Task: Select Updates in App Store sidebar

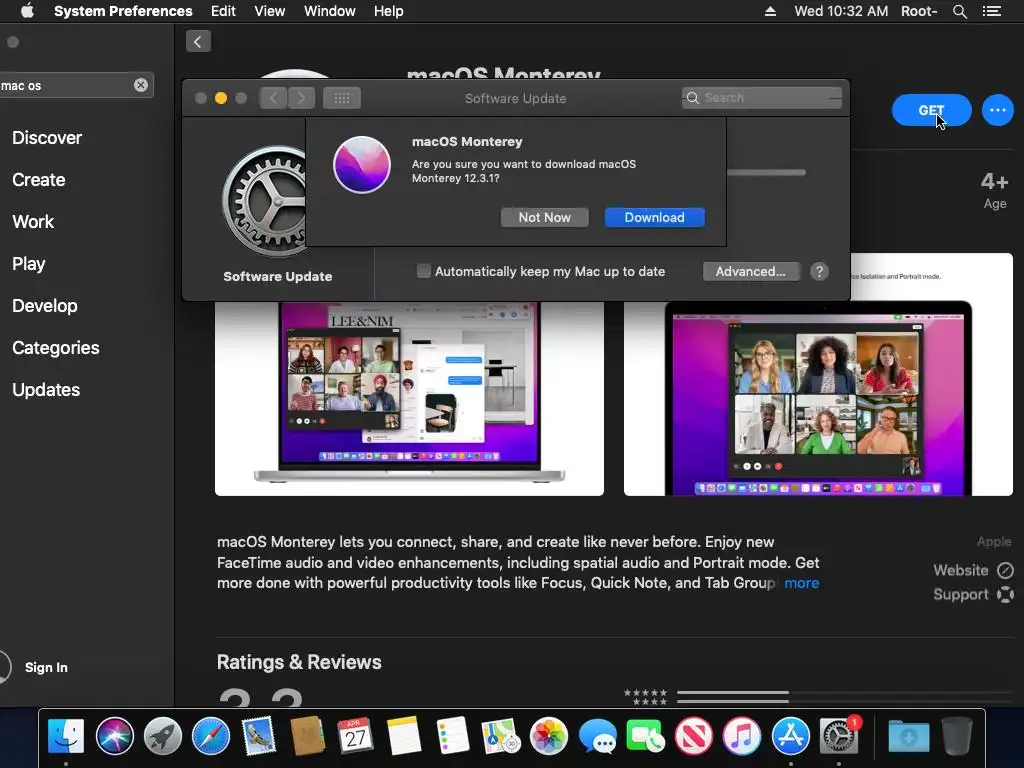Action: point(46,390)
